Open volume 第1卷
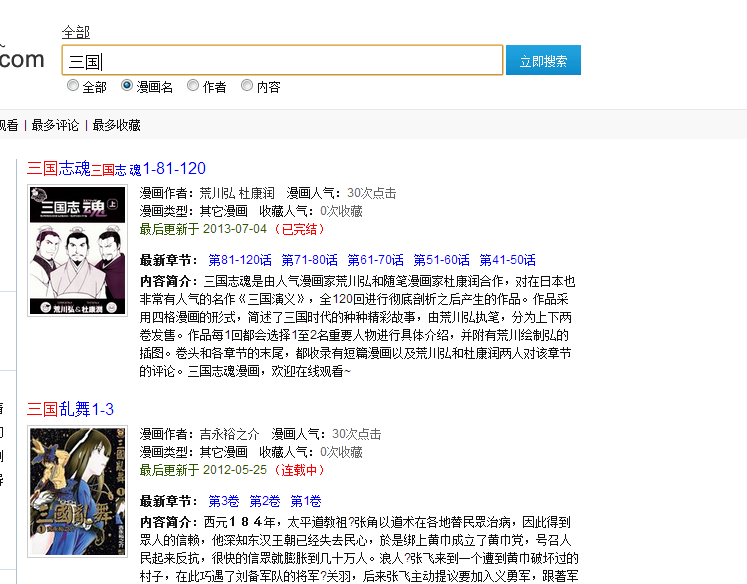The image size is (747, 584). (306, 501)
